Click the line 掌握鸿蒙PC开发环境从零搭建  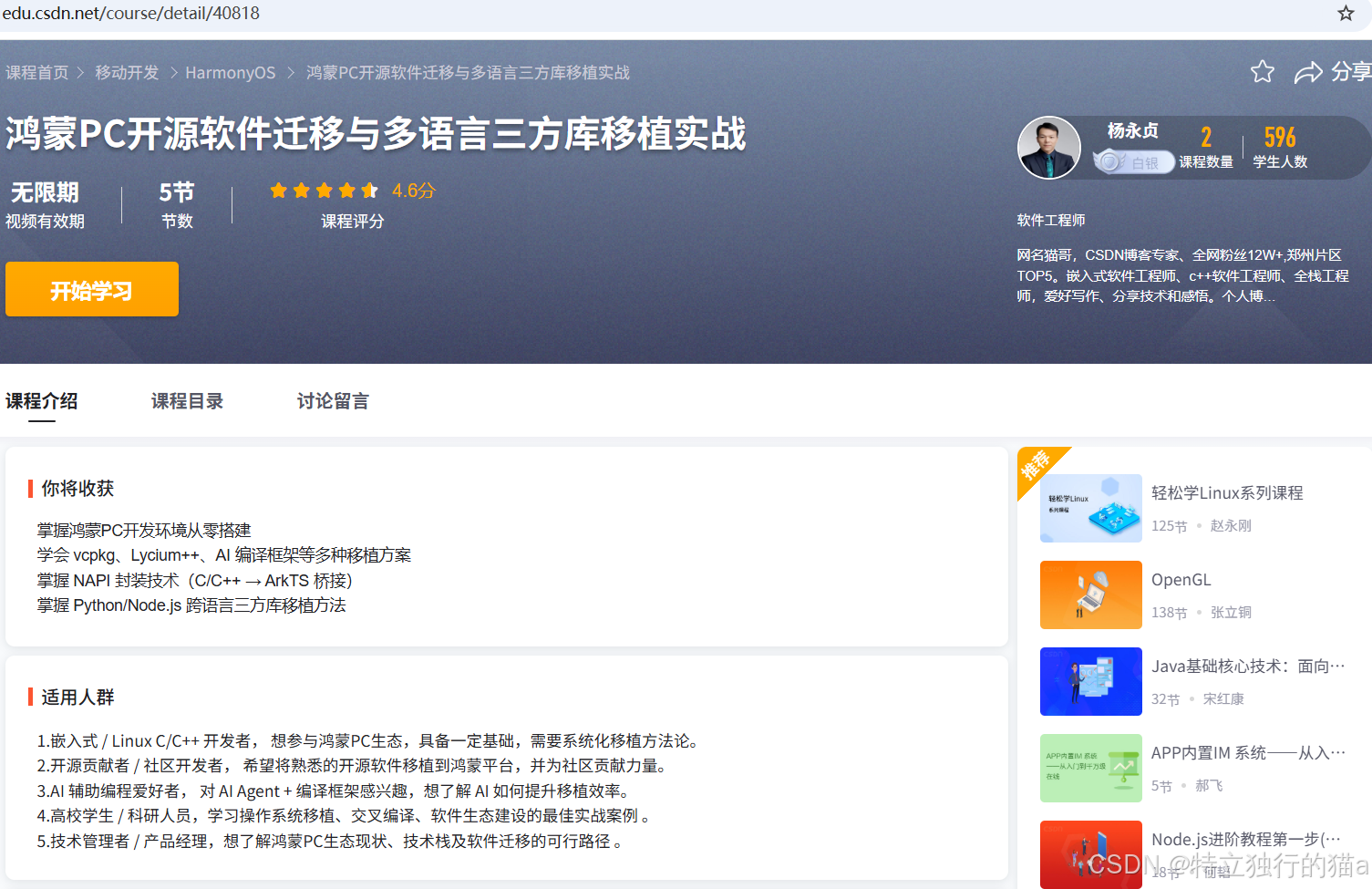click(x=144, y=531)
